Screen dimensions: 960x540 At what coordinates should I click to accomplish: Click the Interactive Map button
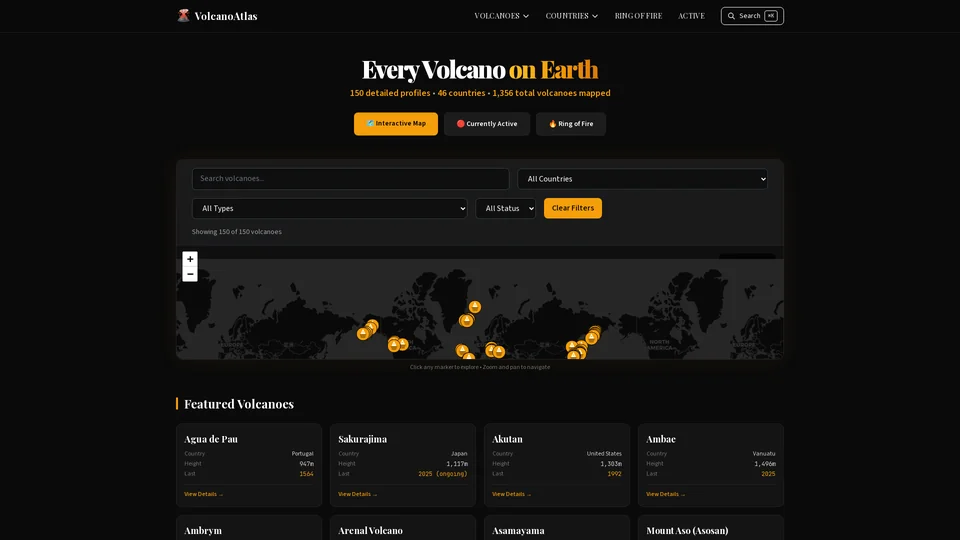point(396,124)
